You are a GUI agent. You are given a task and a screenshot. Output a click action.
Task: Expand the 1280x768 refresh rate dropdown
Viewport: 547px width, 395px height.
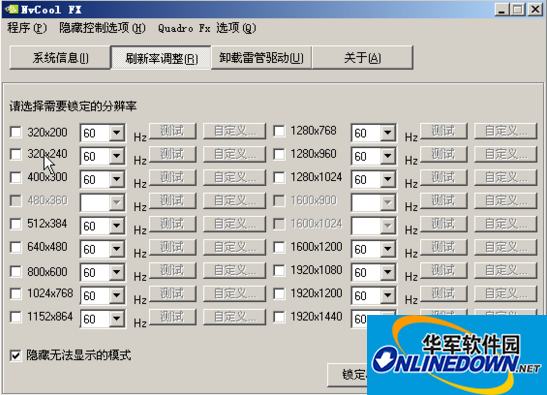(388, 133)
